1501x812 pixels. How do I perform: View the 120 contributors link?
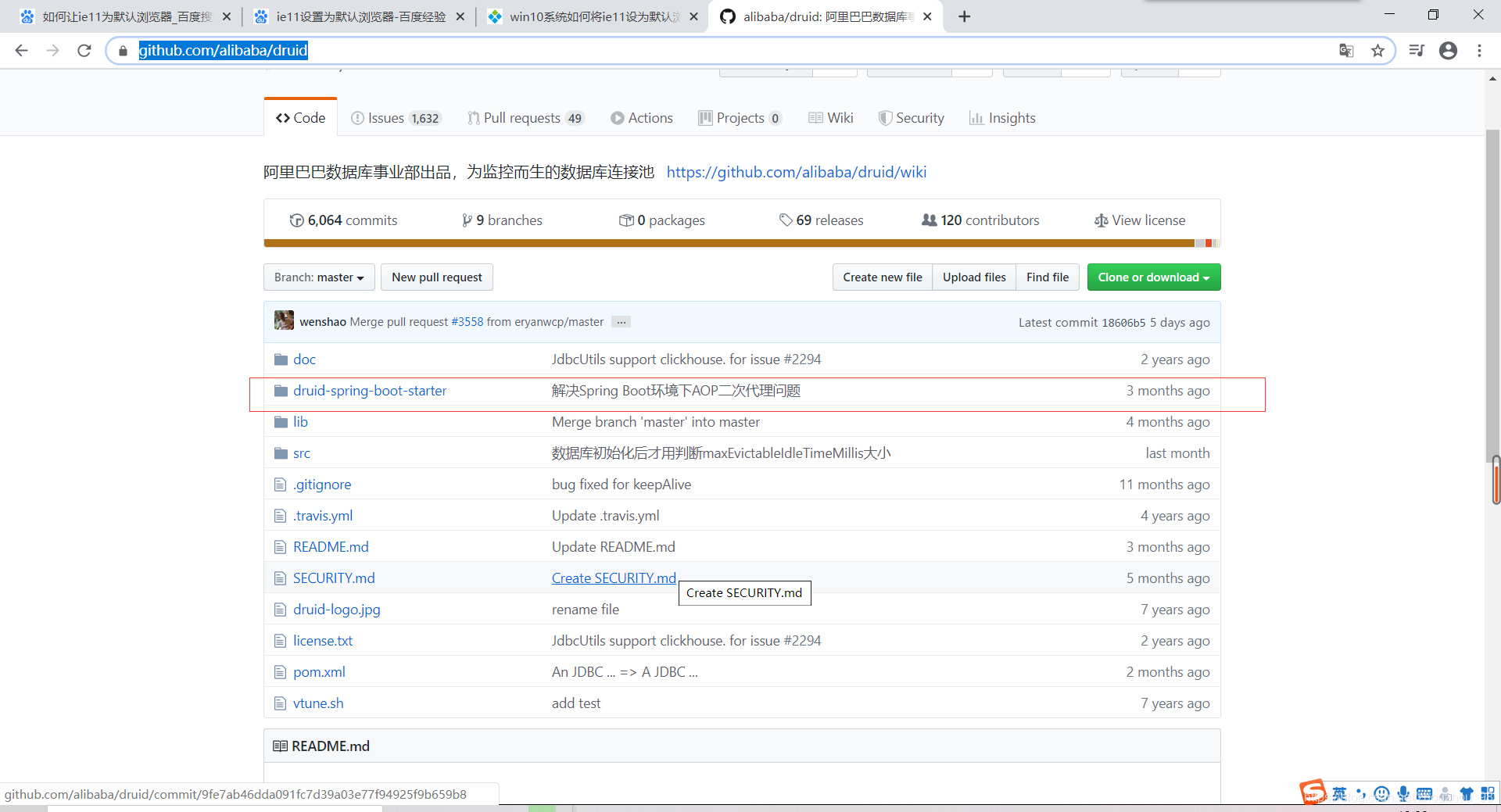tap(980, 220)
